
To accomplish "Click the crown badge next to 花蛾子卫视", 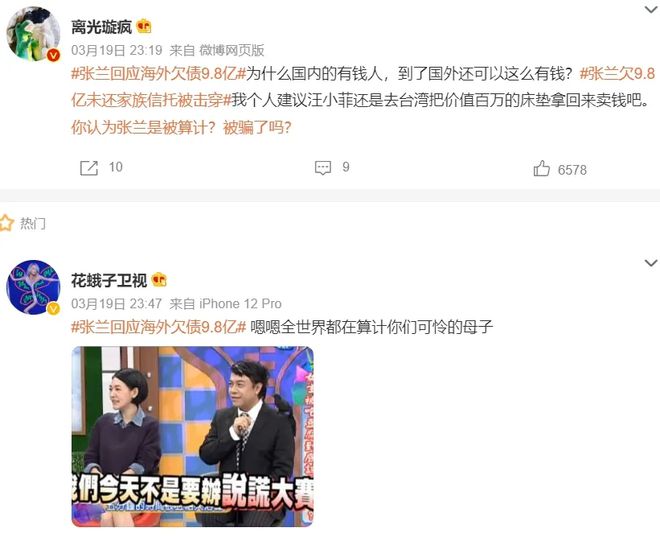I will [159, 280].
